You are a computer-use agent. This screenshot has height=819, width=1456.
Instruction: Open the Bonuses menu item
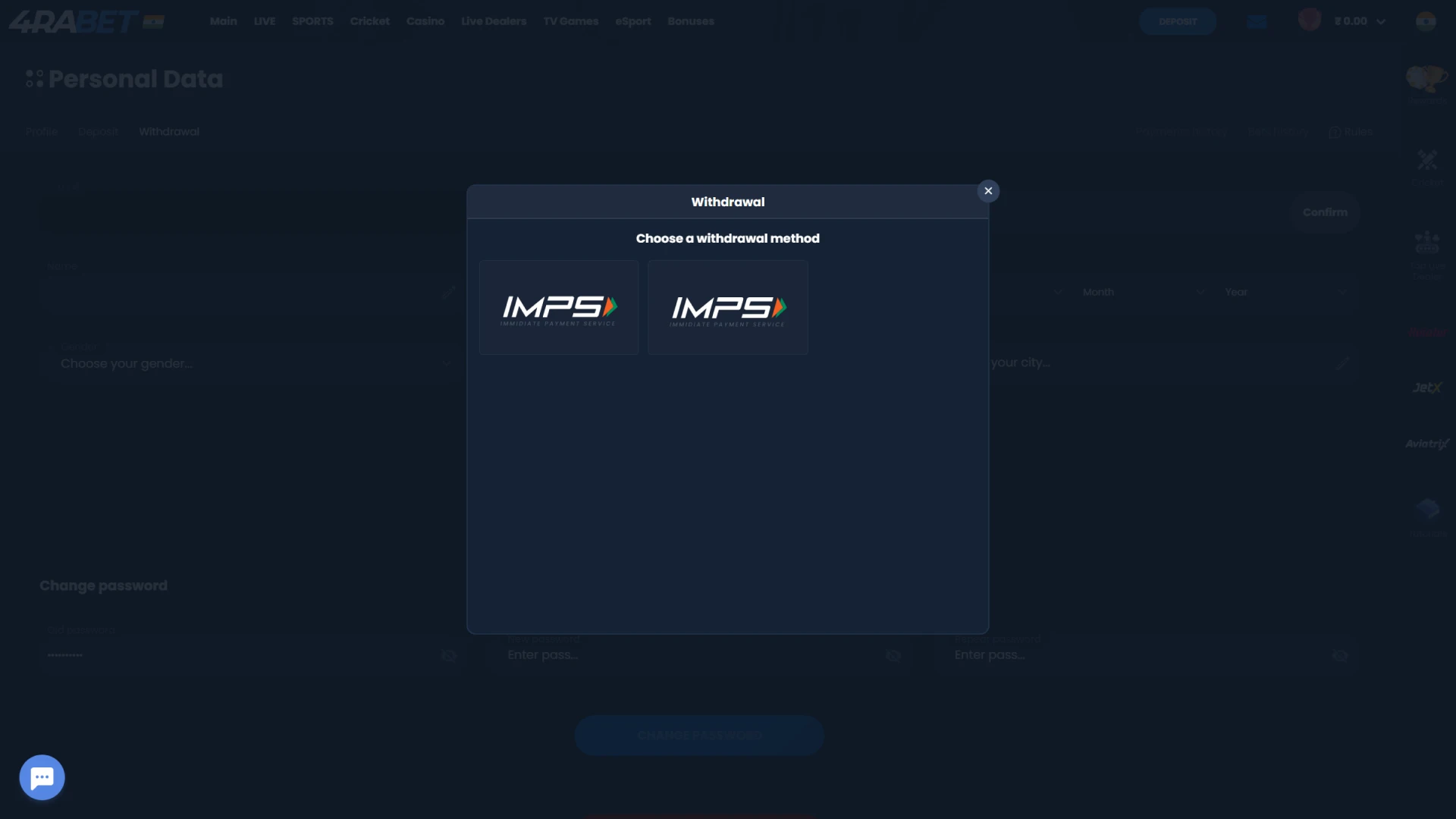690,20
